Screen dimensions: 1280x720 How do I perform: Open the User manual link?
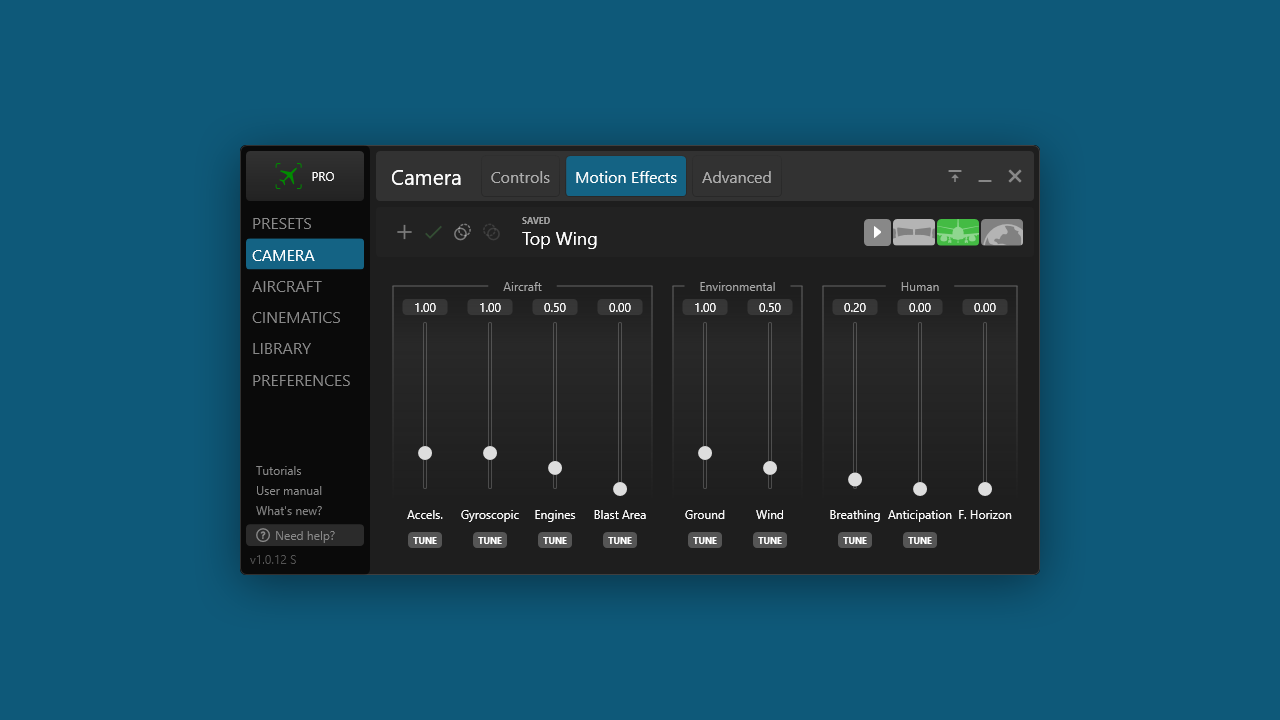289,491
